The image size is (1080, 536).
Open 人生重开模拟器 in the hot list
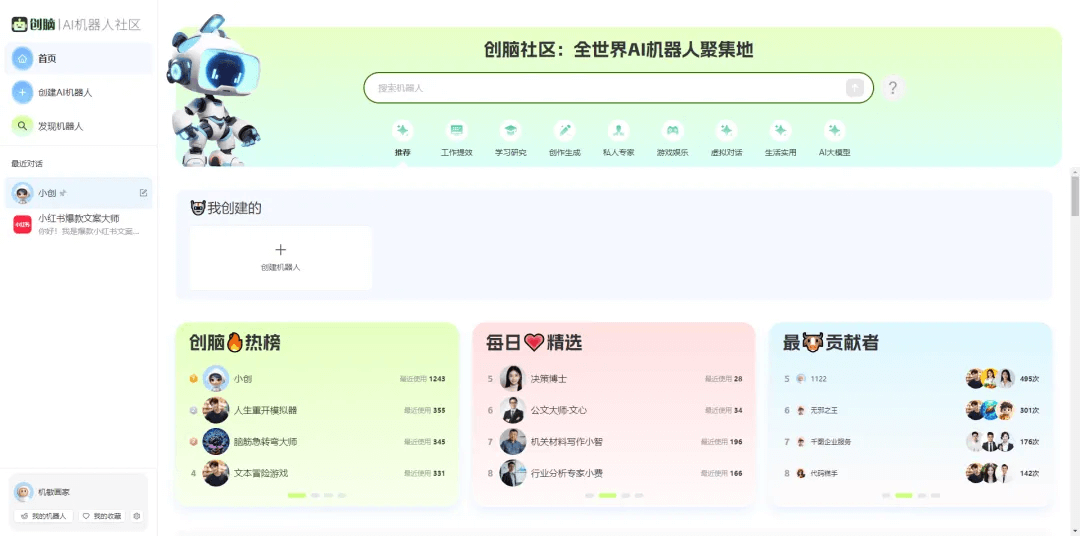point(318,411)
